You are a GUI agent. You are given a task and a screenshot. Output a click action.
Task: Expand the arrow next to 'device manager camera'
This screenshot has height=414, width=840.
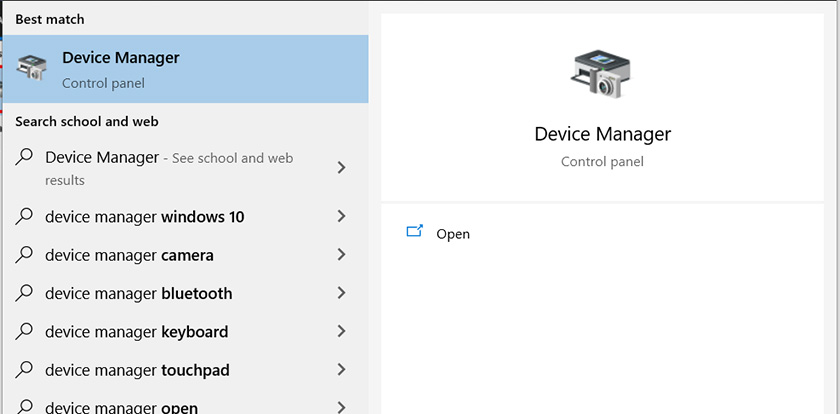(x=341, y=255)
